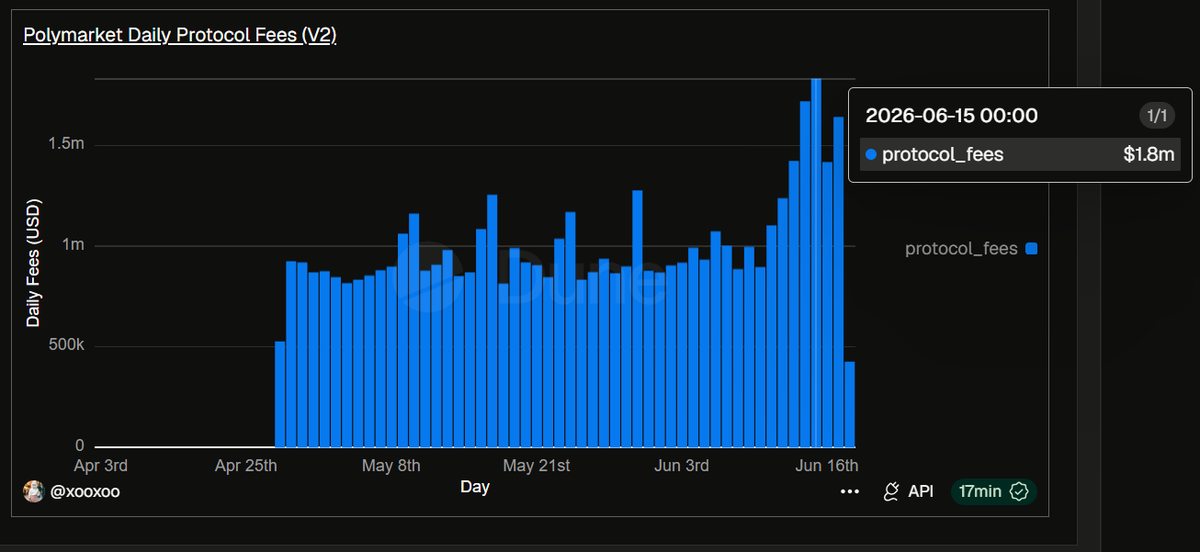Click the 1.5m y-axis label
Viewport: 1200px width, 552px height.
click(x=66, y=144)
